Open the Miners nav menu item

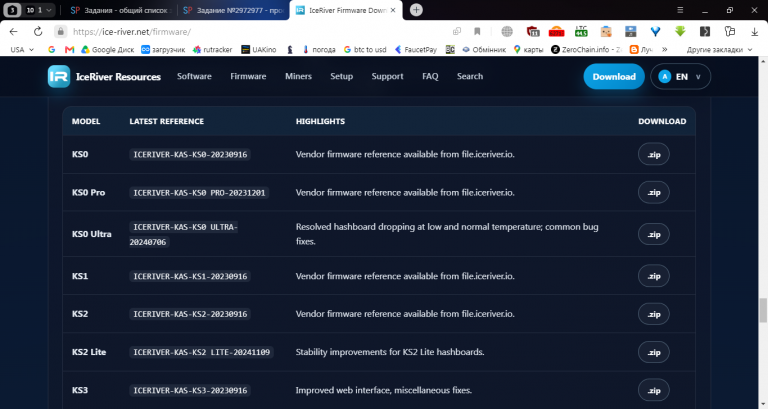[x=298, y=76]
